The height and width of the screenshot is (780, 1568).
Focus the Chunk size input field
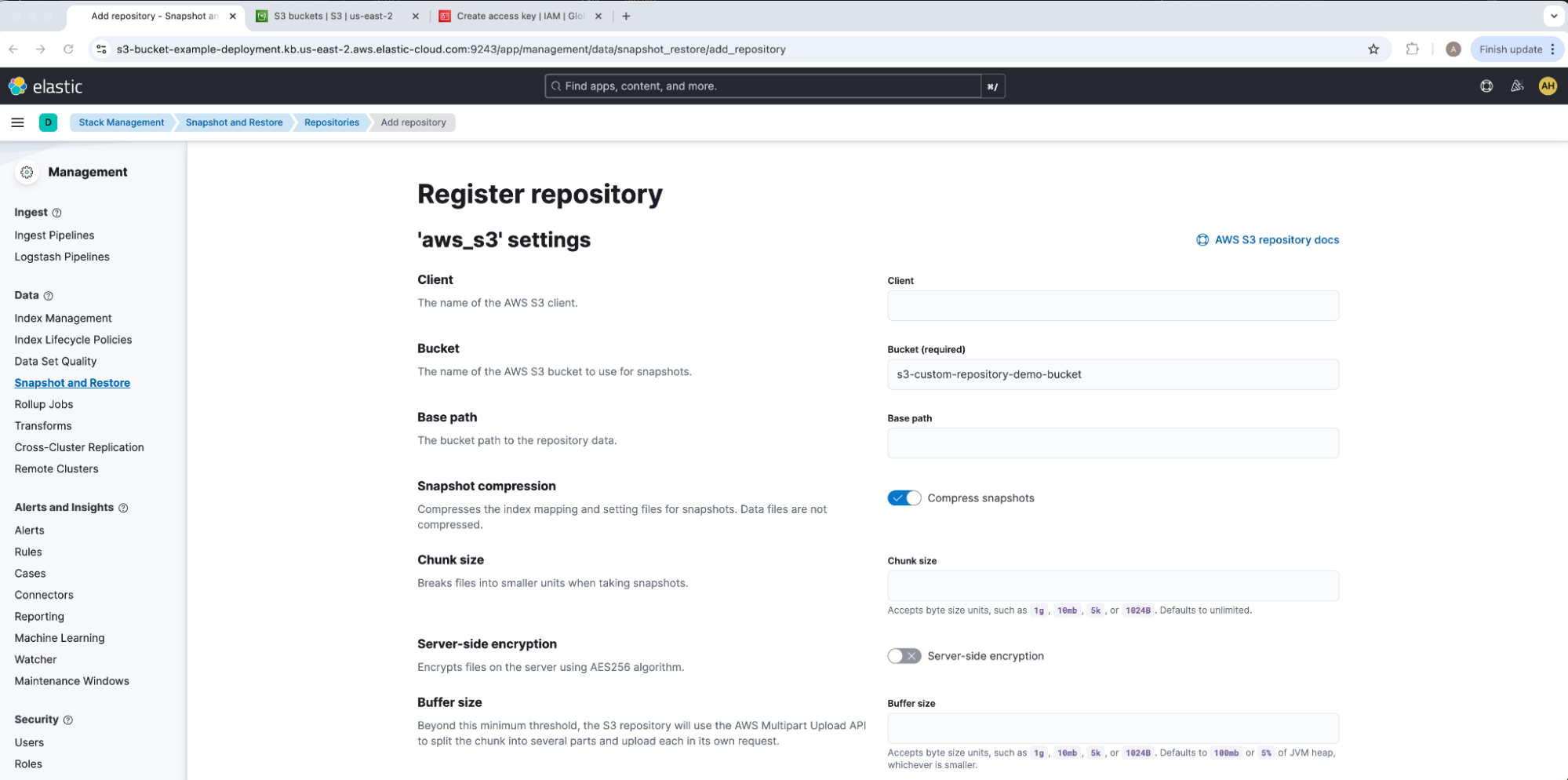[x=1112, y=586]
